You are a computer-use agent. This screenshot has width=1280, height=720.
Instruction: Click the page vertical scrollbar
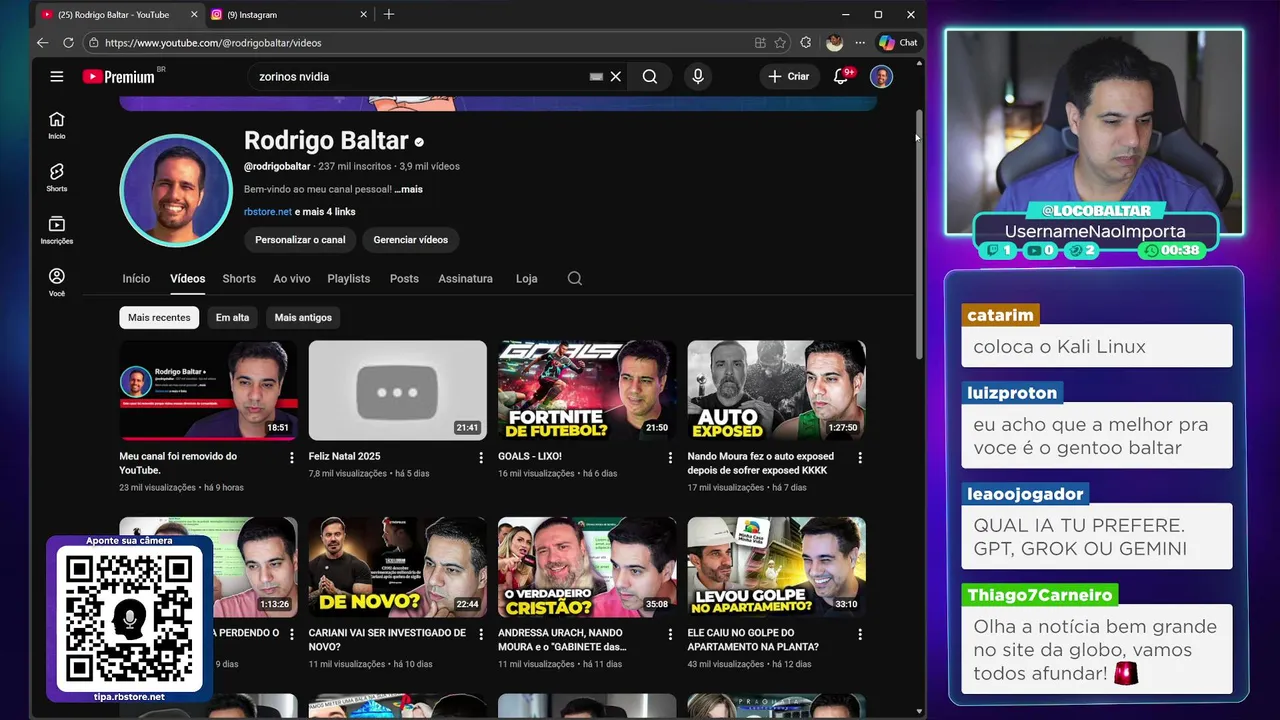pyautogui.click(x=919, y=235)
